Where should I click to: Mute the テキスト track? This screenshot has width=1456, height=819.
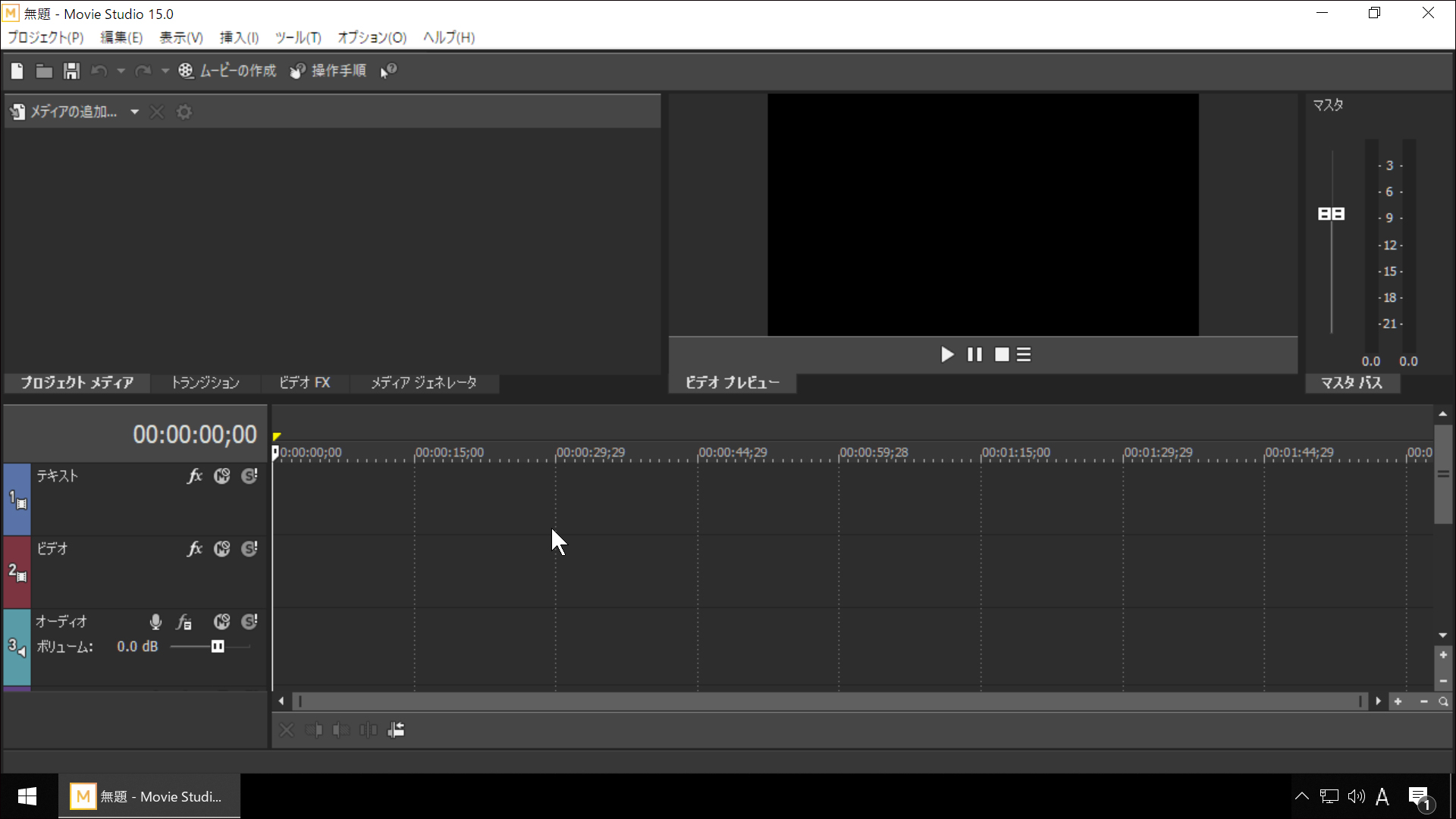click(x=221, y=475)
